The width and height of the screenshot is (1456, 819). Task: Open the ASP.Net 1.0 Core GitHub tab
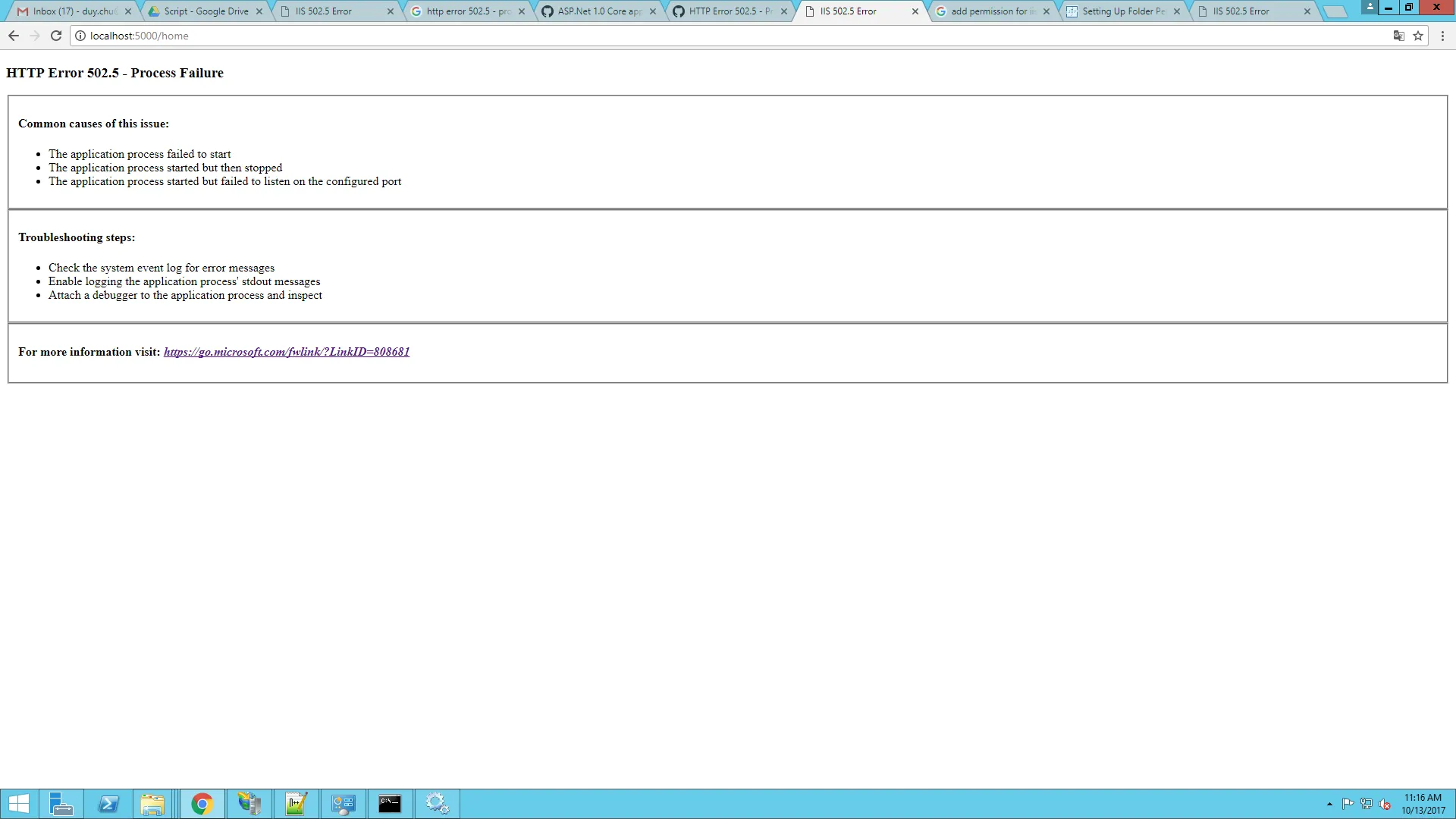point(598,11)
